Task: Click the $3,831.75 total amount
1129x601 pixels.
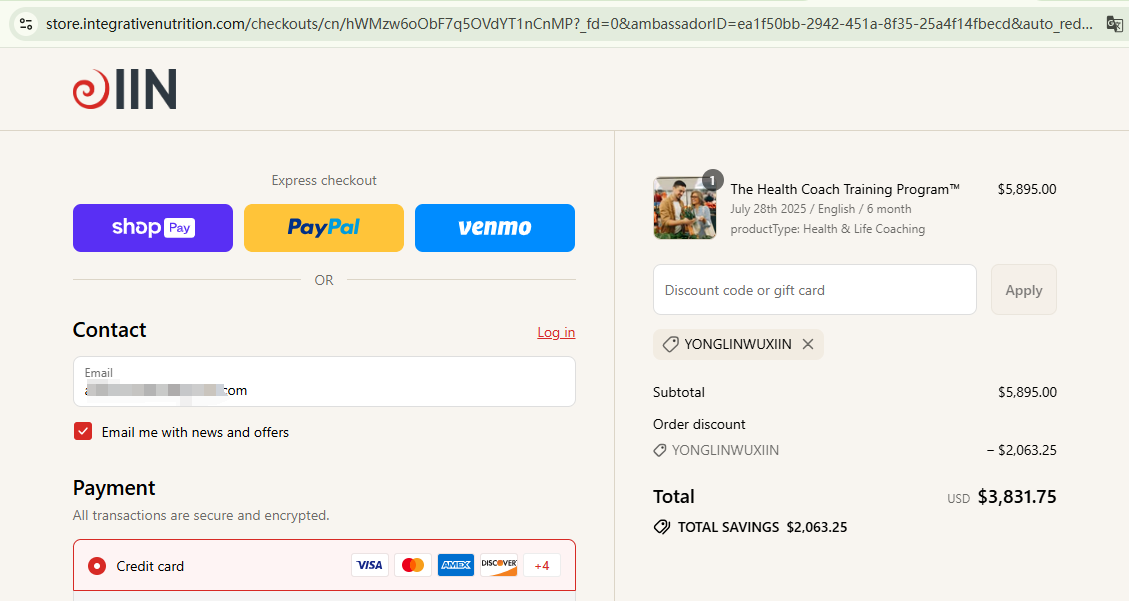Action: click(x=1017, y=497)
